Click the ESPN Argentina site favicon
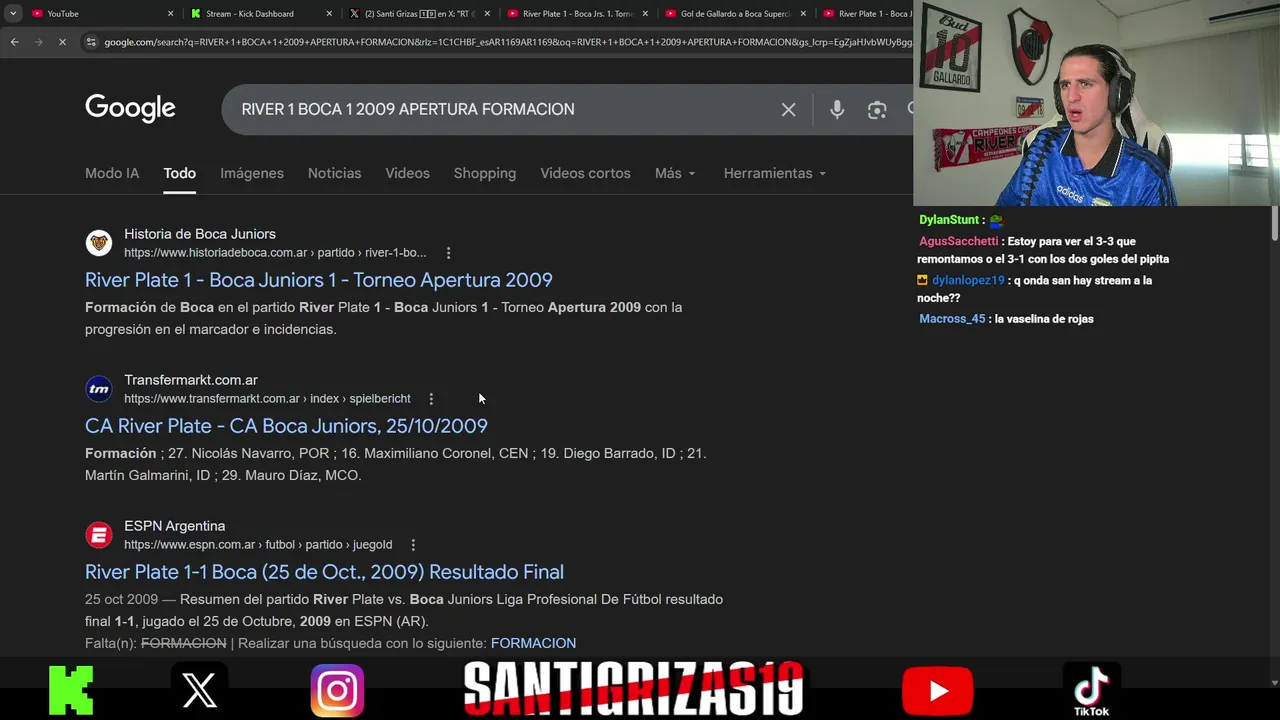Image resolution: width=1280 pixels, height=720 pixels. (x=98, y=535)
